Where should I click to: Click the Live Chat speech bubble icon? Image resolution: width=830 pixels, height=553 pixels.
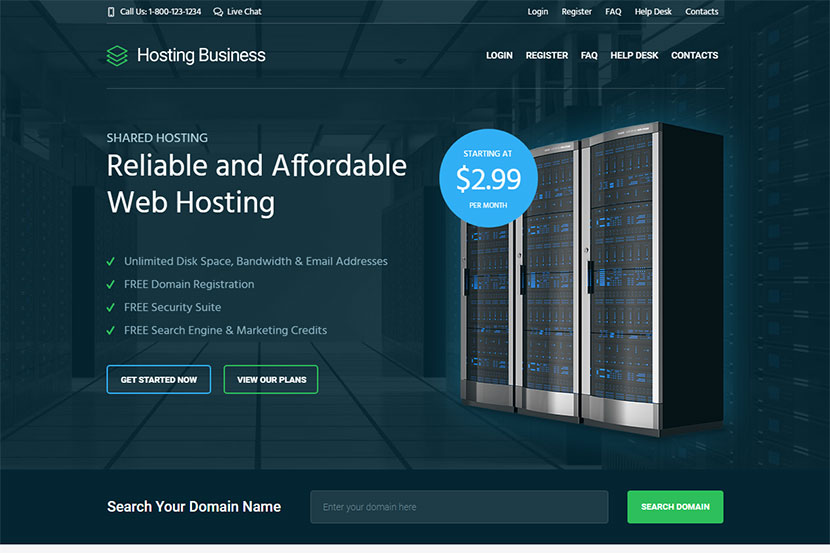pos(218,12)
